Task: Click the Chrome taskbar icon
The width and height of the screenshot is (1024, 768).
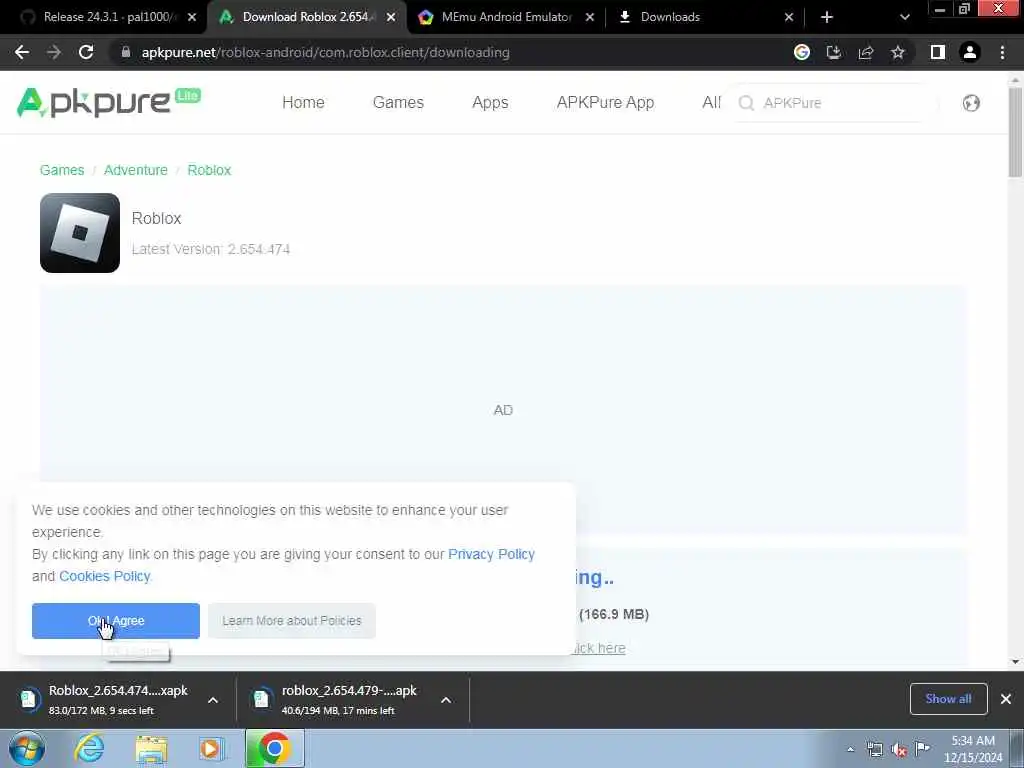Action: point(274,748)
